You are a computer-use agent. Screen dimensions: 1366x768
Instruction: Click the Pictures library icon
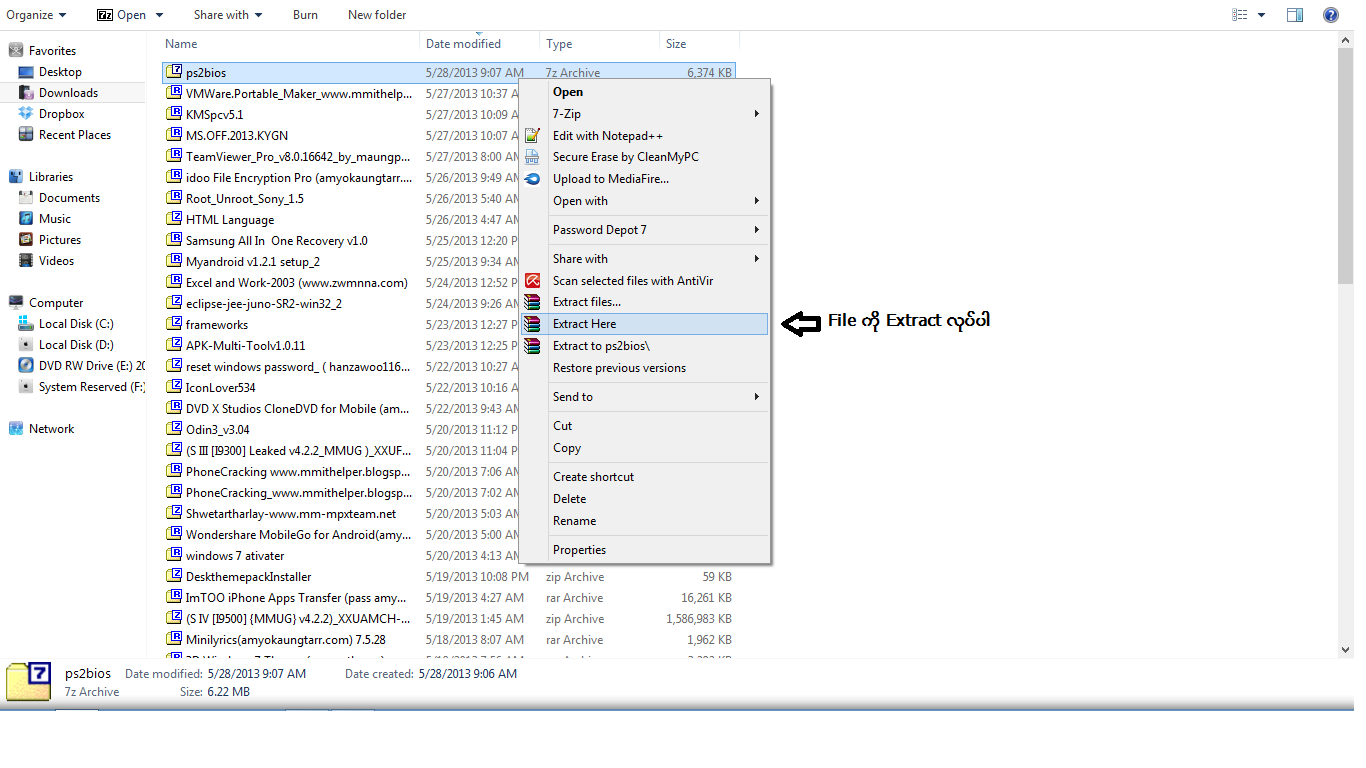point(26,240)
